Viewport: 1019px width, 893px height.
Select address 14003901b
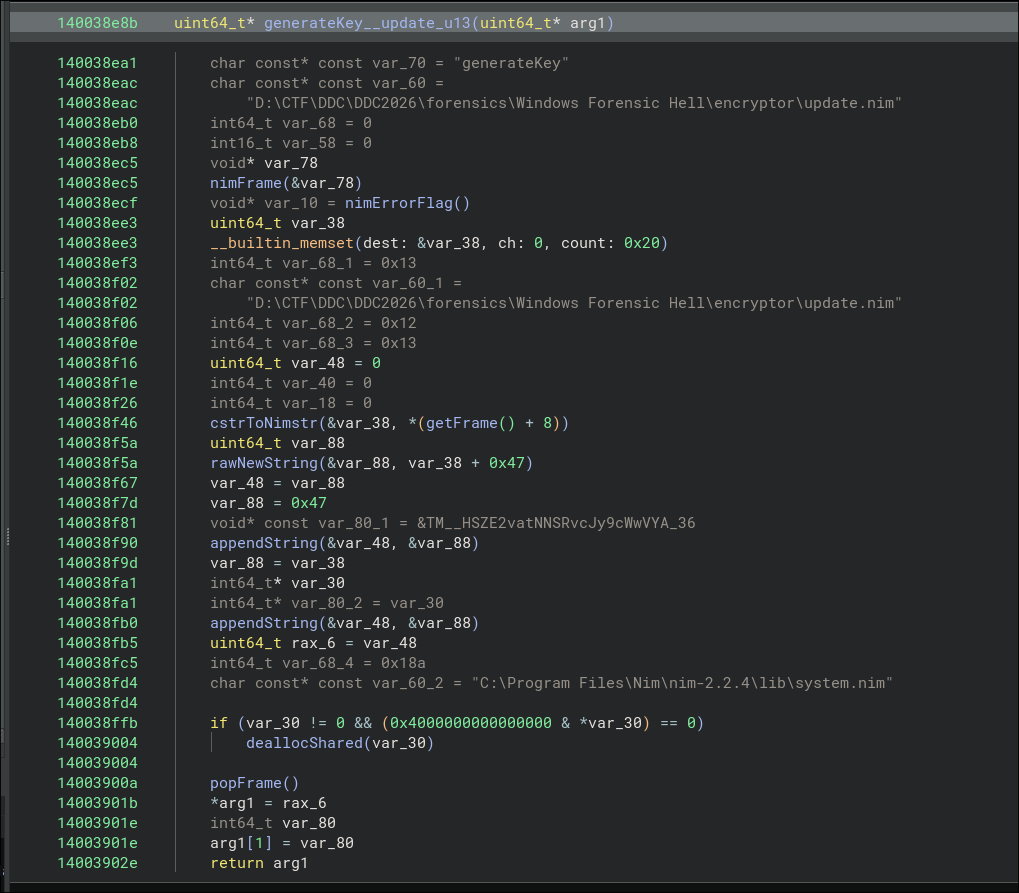(x=97, y=803)
